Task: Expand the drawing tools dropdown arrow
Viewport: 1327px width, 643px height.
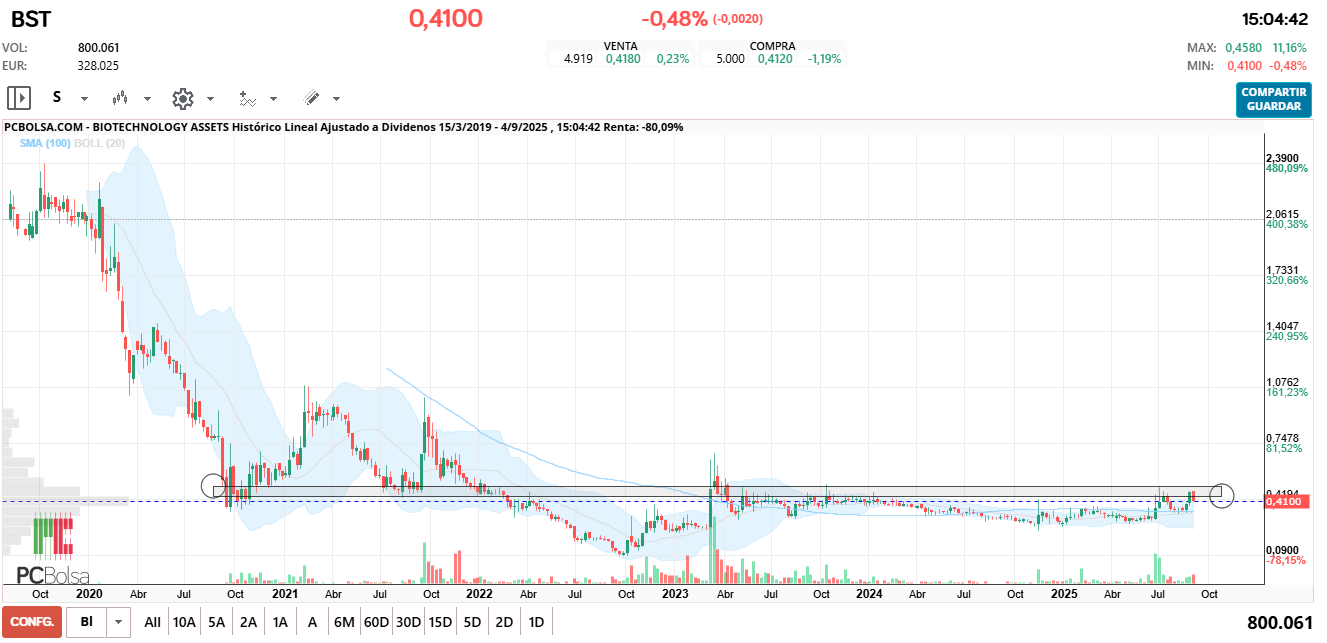Action: tap(336, 99)
